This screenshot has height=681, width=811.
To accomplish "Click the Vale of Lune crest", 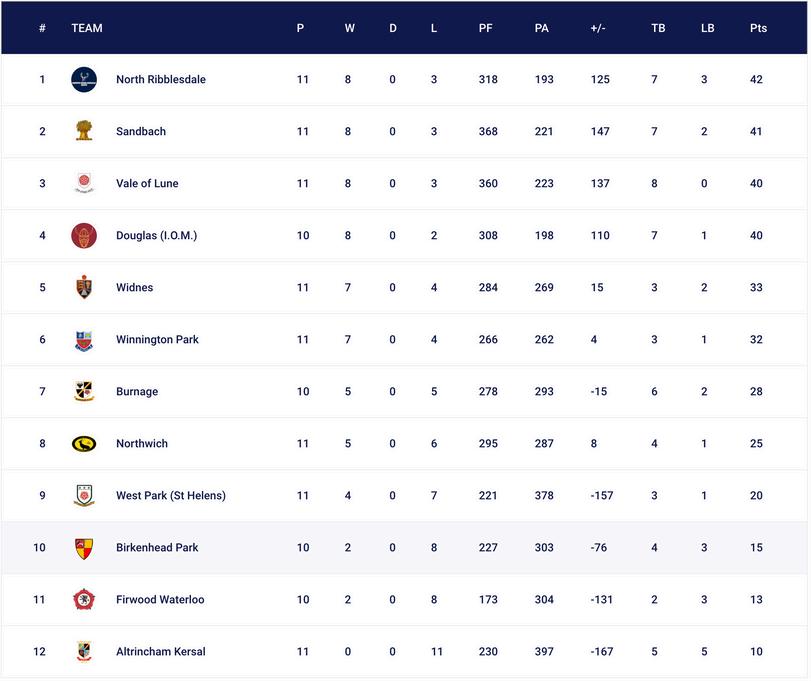I will click(x=84, y=183).
